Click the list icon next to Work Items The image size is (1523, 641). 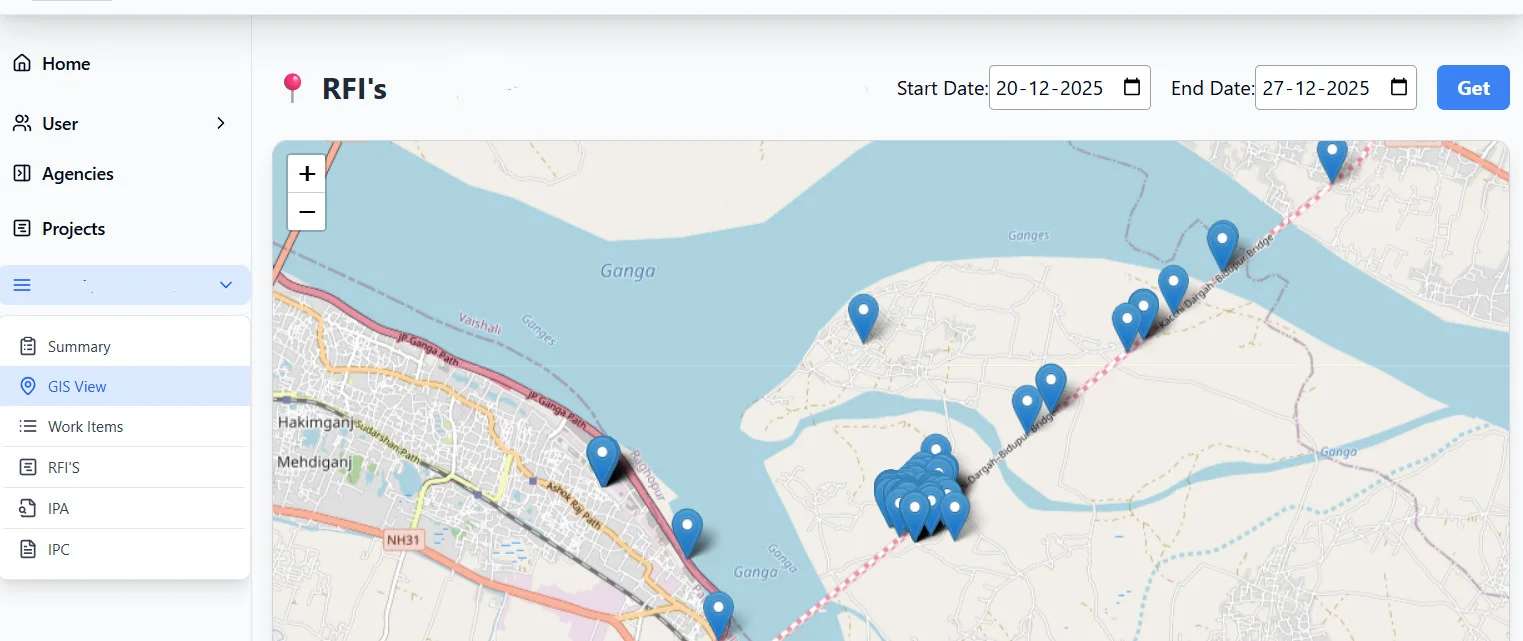pyautogui.click(x=29, y=426)
